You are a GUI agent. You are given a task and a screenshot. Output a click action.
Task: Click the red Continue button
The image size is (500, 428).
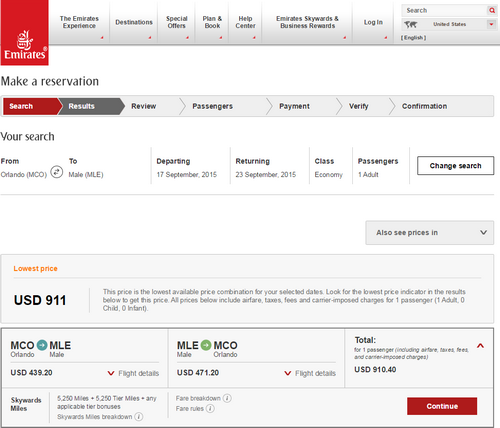442,406
